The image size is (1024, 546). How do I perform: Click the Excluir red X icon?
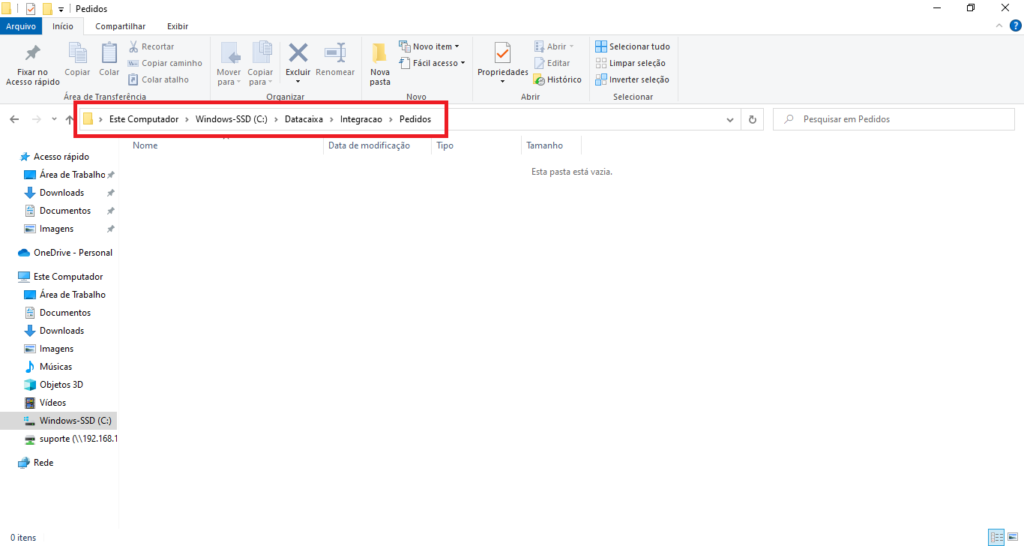pyautogui.click(x=298, y=53)
